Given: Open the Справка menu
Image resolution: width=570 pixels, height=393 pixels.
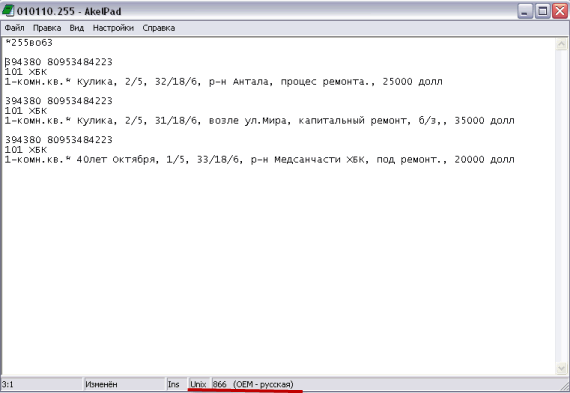Looking at the screenshot, I should (x=158, y=28).
